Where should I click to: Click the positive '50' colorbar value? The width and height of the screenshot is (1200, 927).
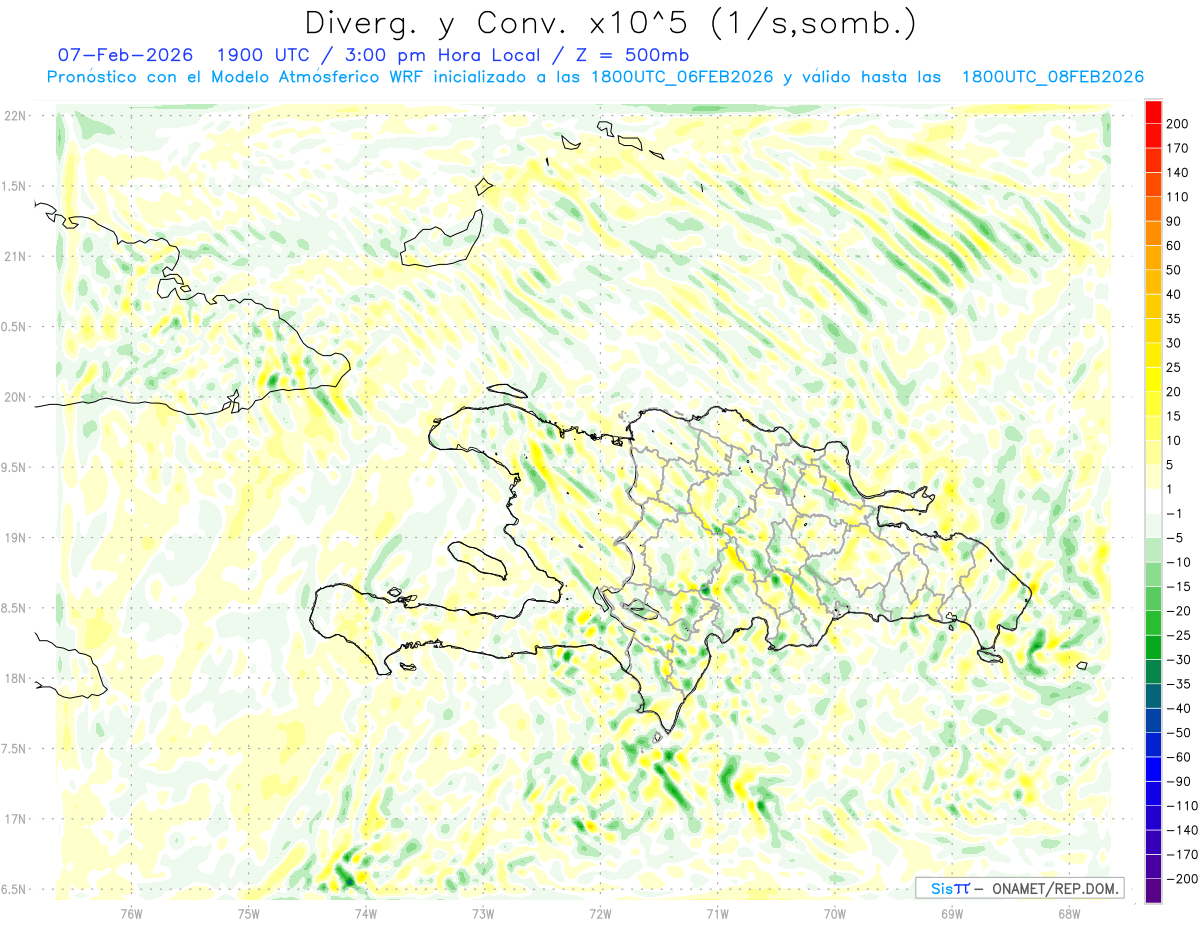pos(1175,270)
